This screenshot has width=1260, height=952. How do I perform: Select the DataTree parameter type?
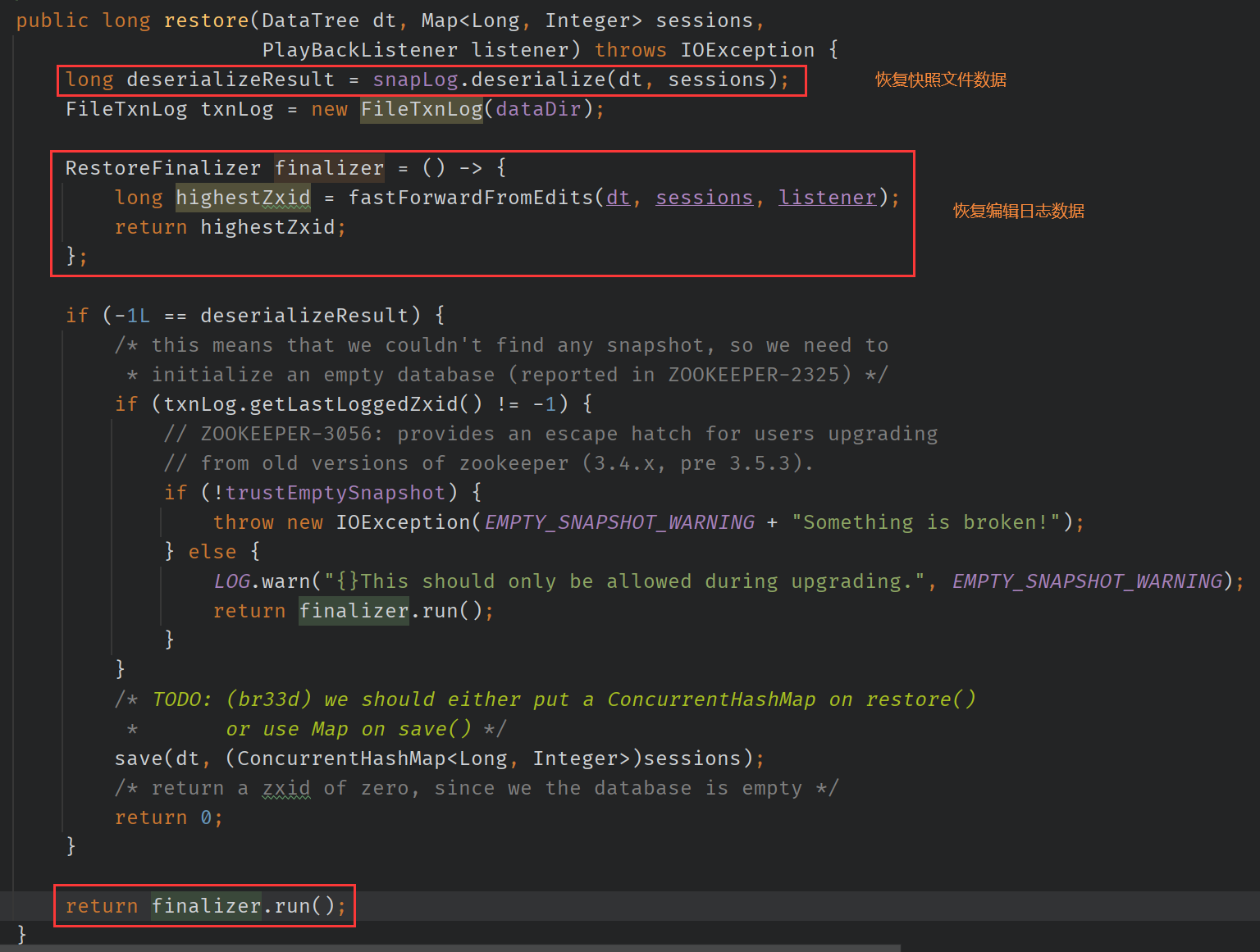[310, 20]
